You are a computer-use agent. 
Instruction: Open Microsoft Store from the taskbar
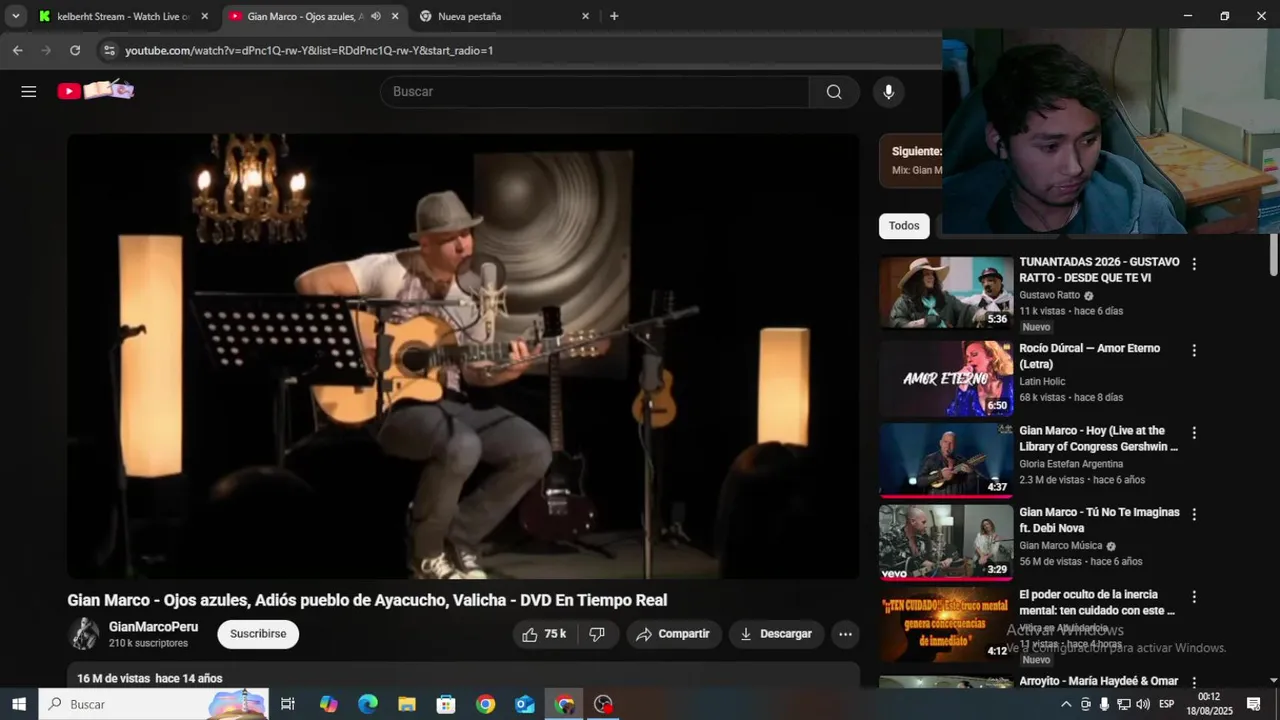point(446,704)
